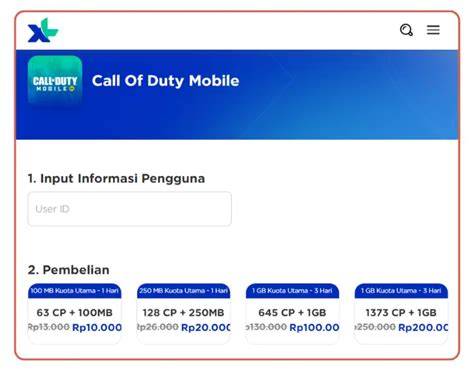Click the XL logo in the header
The width and height of the screenshot is (474, 372).
coord(43,30)
